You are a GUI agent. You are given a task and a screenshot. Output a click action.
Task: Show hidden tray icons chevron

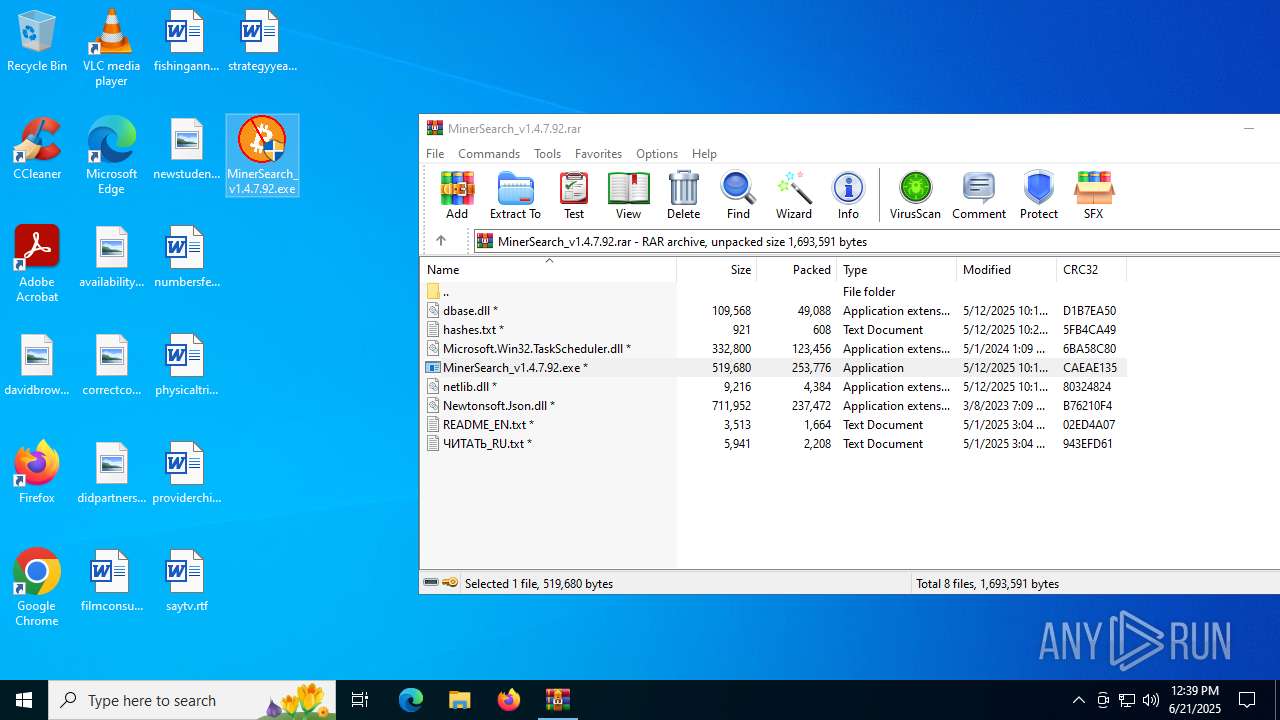tap(1079, 700)
